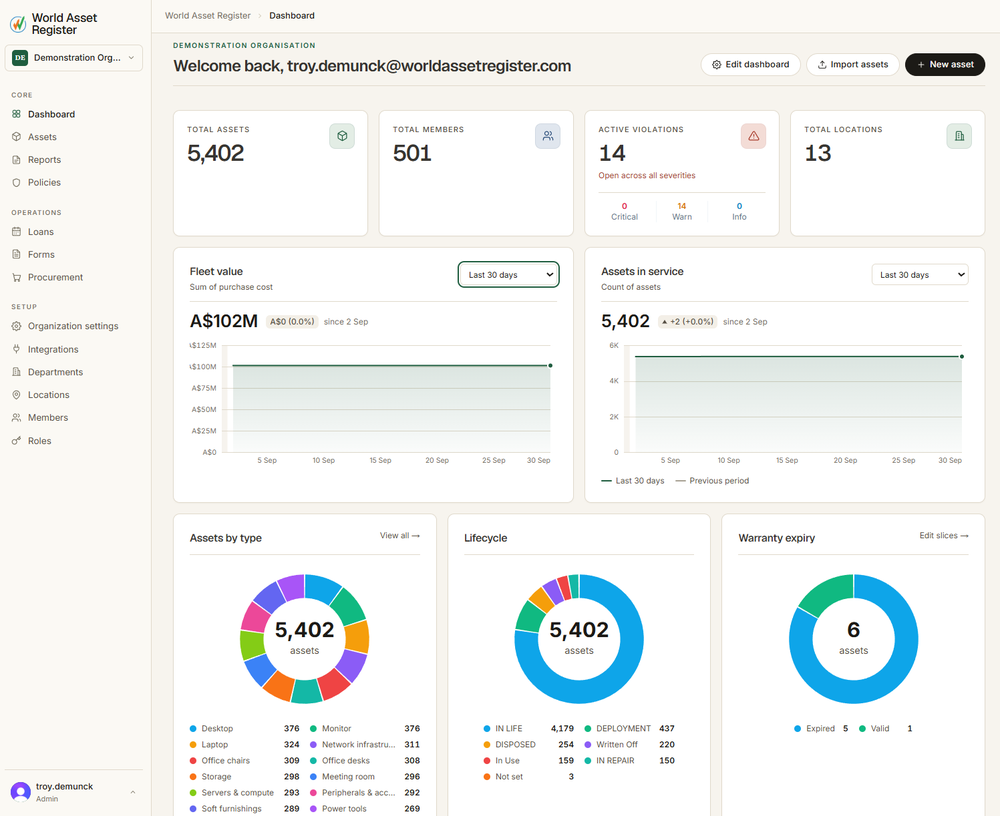Expand the troy.demunck account menu chevron

tap(133, 792)
